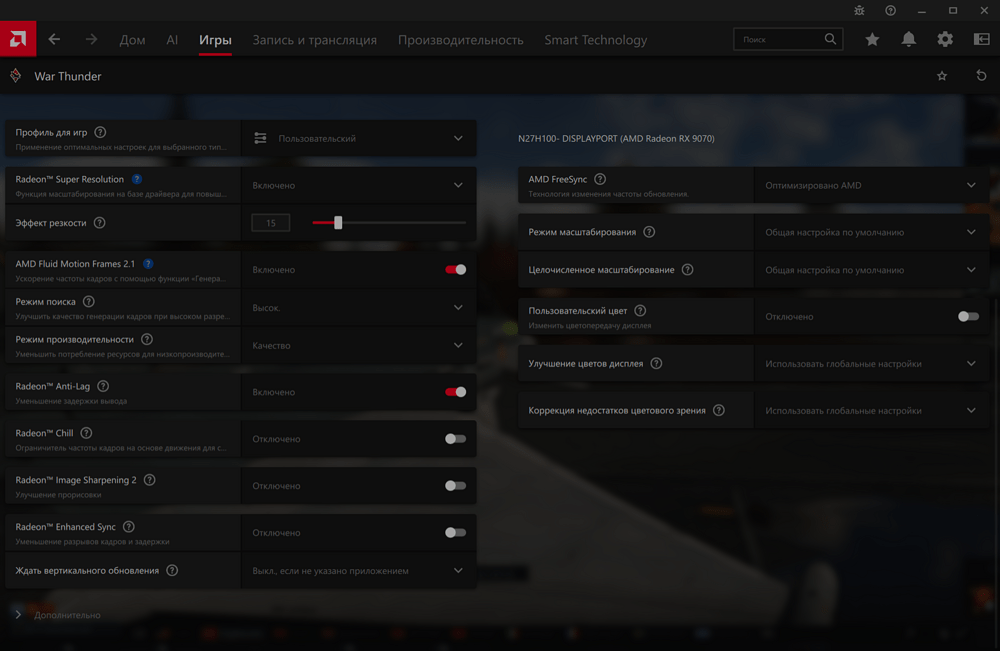The width and height of the screenshot is (1000, 651).
Task: Select the Игры tab
Action: tap(215, 40)
